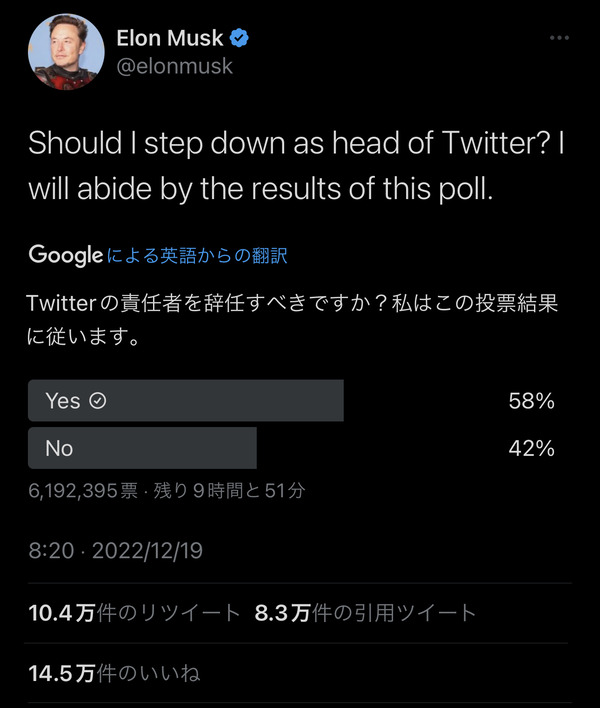600x708 pixels.
Task: Click the Elon Musk display name
Action: [170, 38]
